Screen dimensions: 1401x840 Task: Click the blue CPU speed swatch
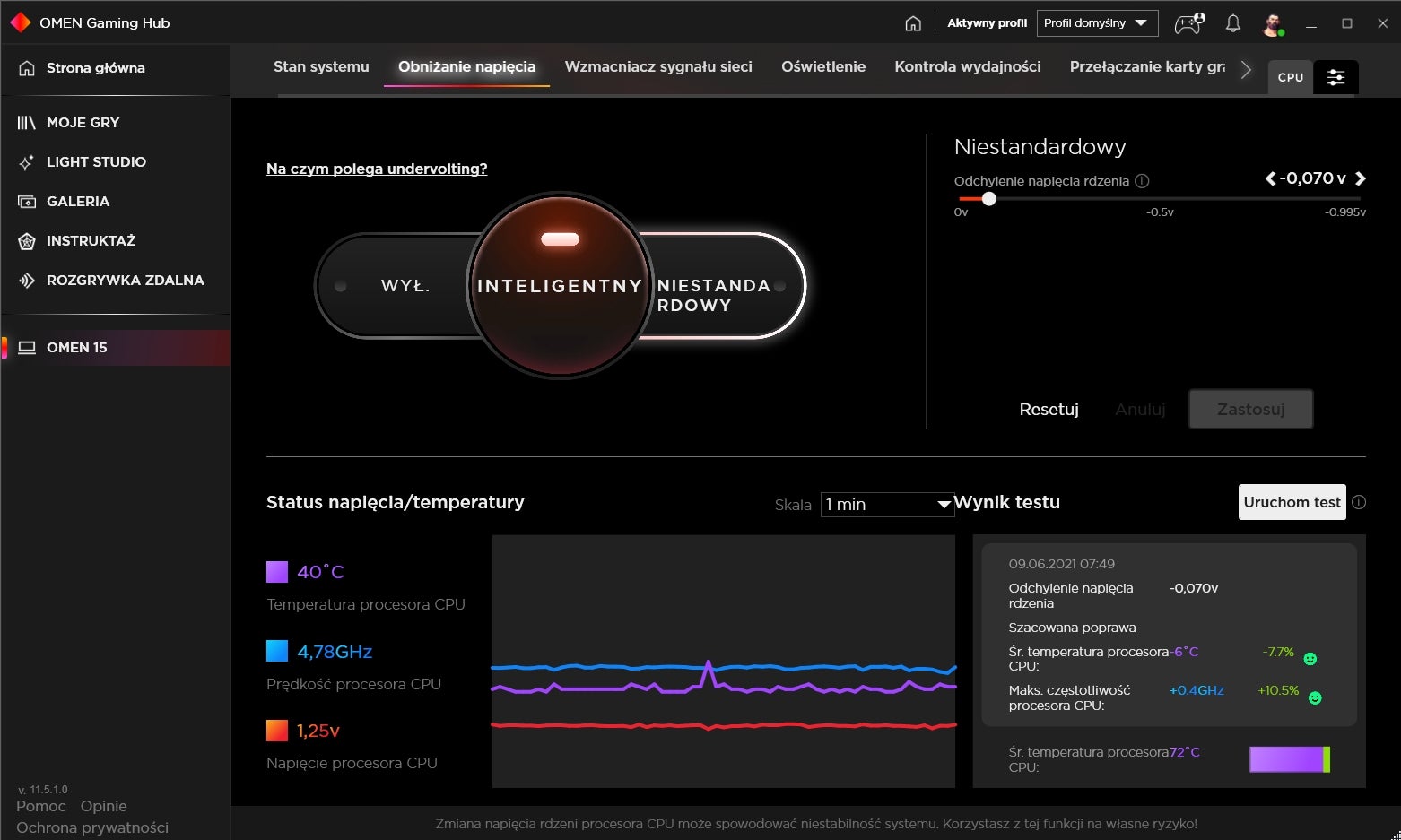277,651
